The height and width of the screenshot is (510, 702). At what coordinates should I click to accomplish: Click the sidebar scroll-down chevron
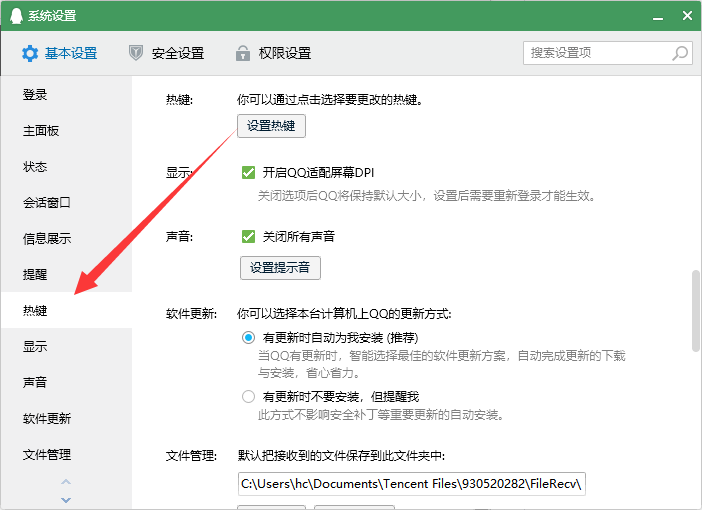pos(66,500)
